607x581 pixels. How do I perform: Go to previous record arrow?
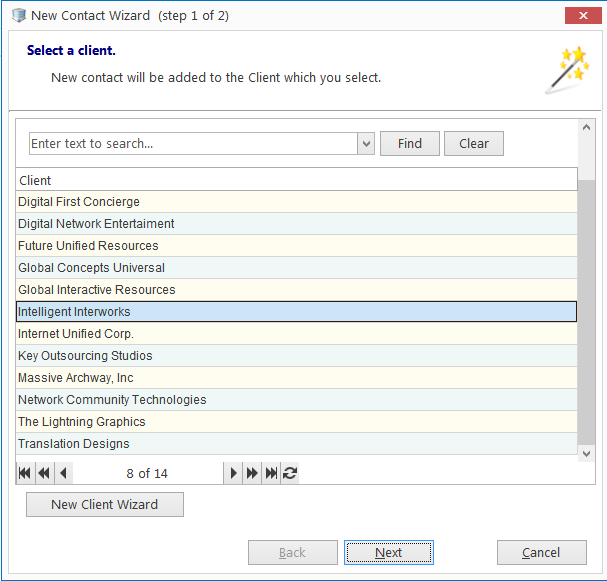click(63, 473)
